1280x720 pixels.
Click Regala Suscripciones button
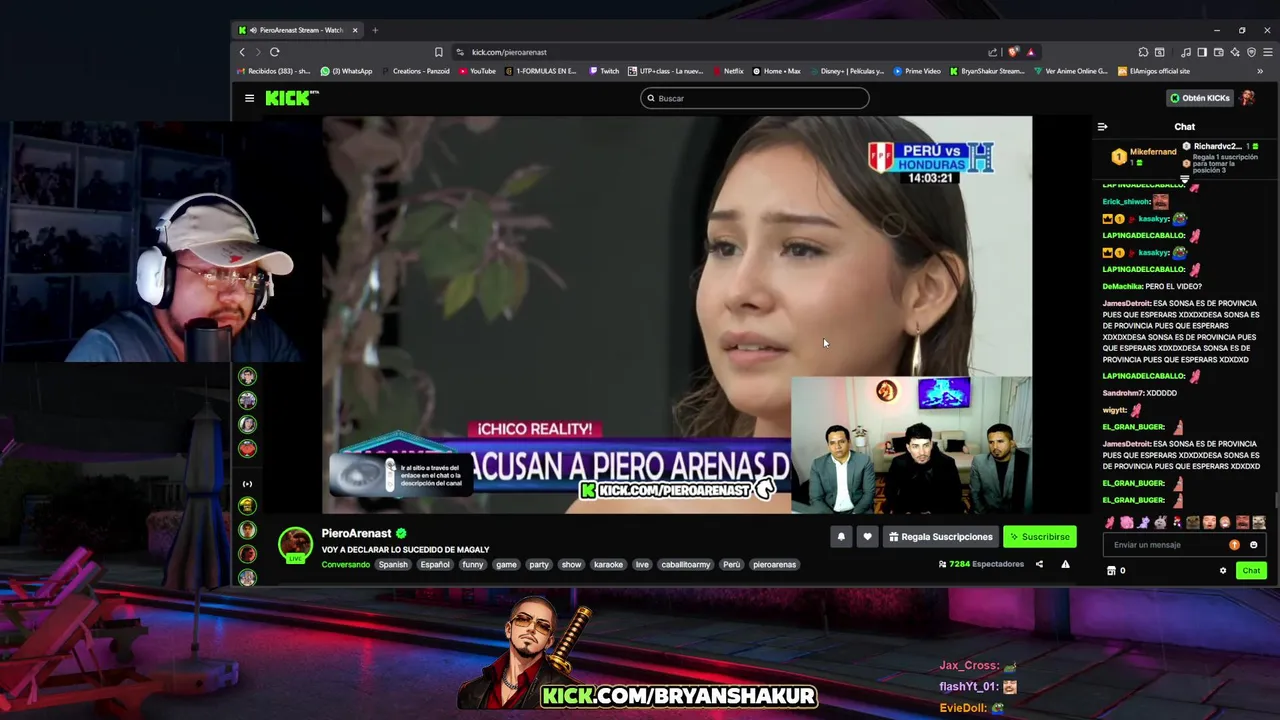coord(941,537)
